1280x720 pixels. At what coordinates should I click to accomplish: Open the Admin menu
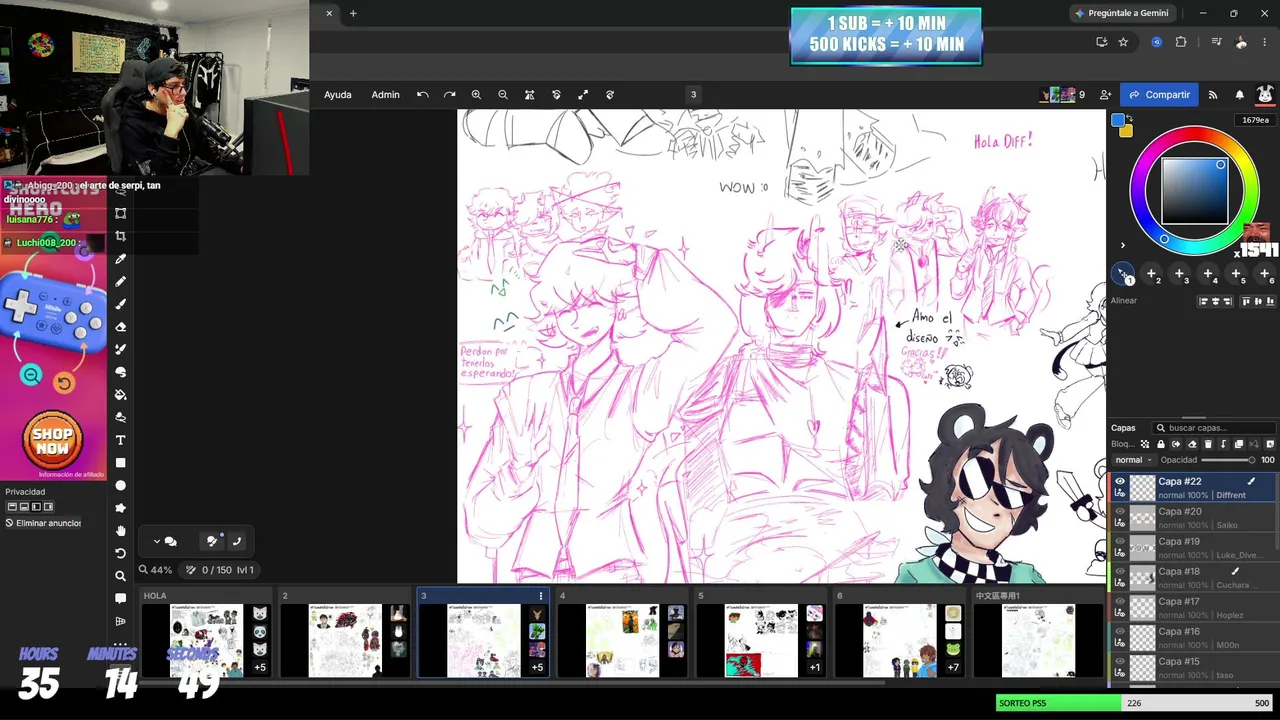pos(385,95)
